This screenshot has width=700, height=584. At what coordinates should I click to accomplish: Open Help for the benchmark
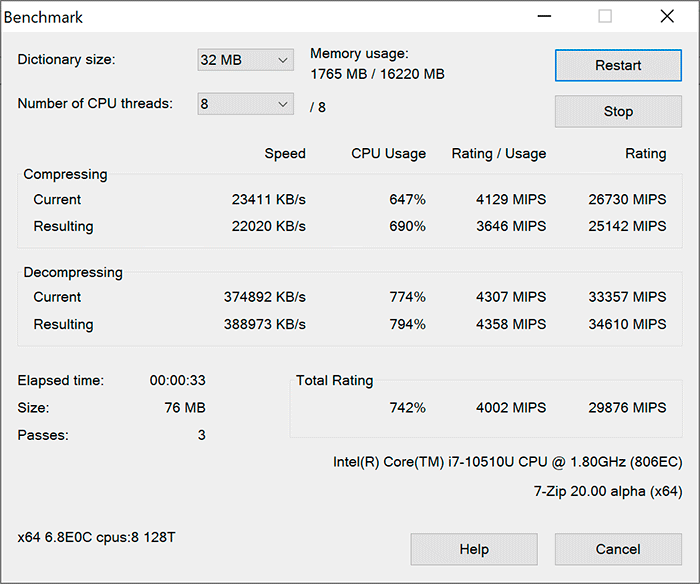473,549
